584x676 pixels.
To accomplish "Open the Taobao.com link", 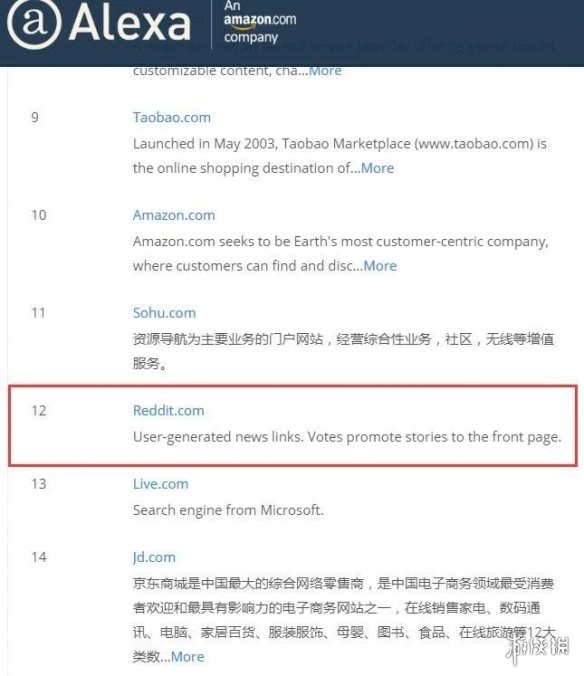I will (x=172, y=117).
